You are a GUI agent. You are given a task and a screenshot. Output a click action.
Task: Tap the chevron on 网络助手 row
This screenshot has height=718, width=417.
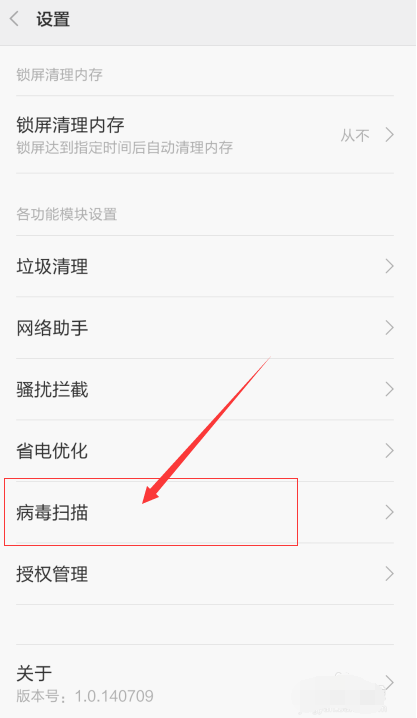point(389,328)
